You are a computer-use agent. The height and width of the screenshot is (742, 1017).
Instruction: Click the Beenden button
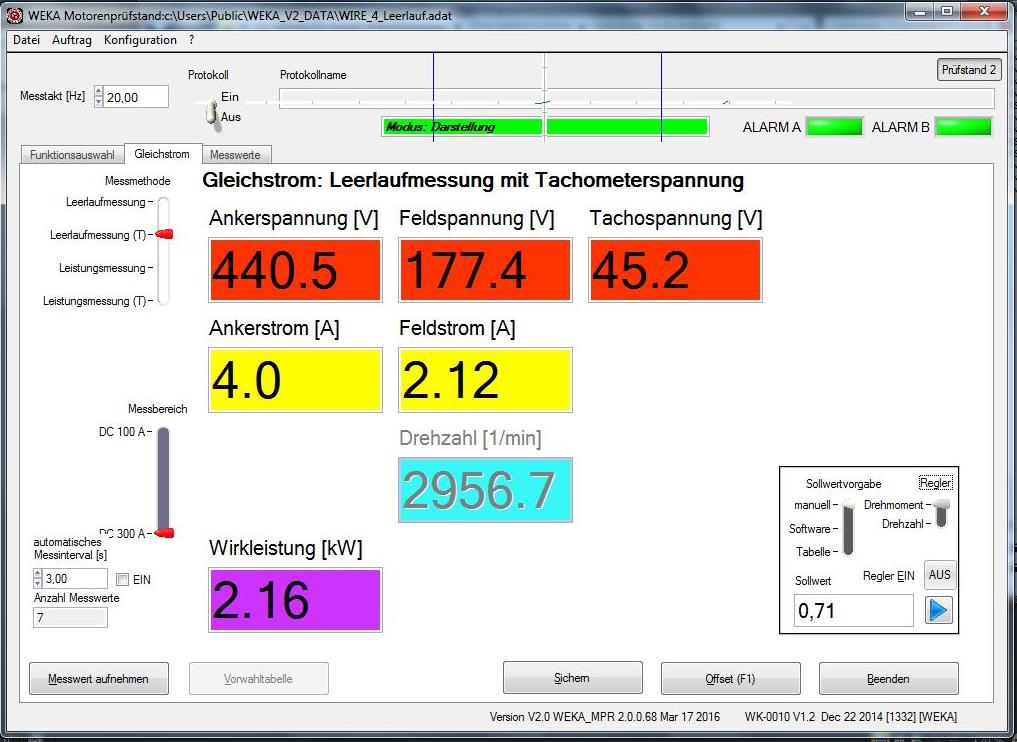(888, 679)
